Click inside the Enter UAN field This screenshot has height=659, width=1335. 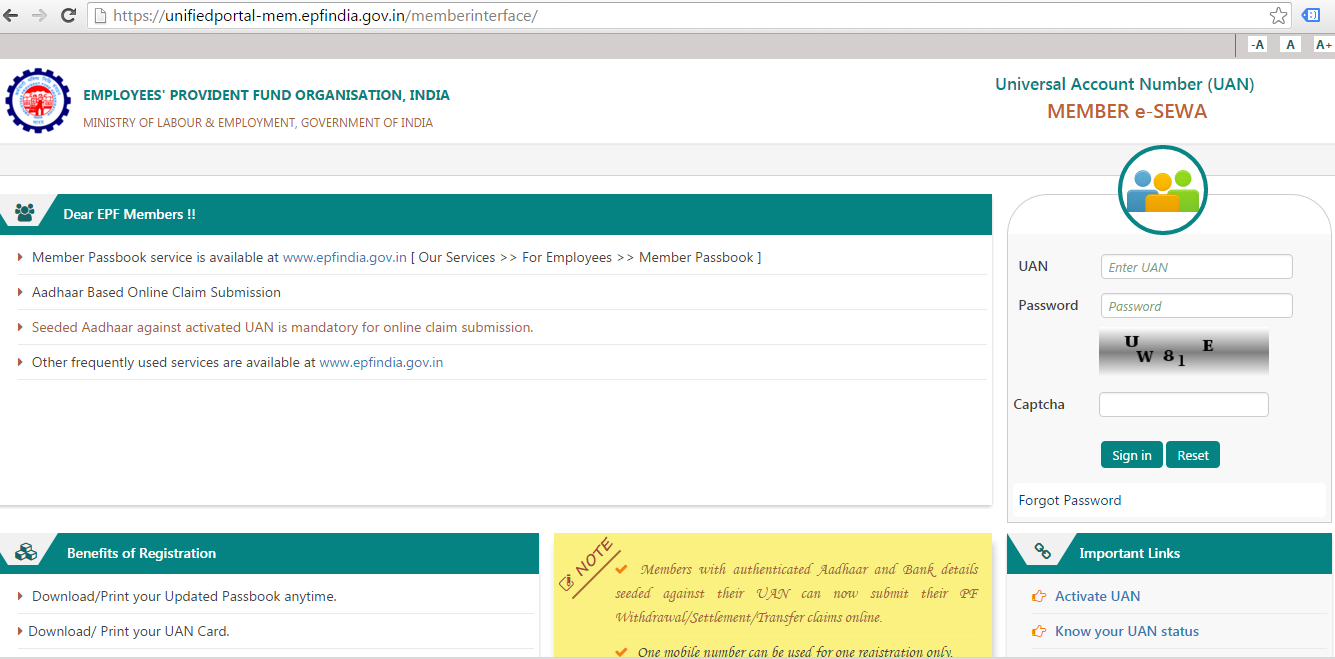coord(1196,266)
